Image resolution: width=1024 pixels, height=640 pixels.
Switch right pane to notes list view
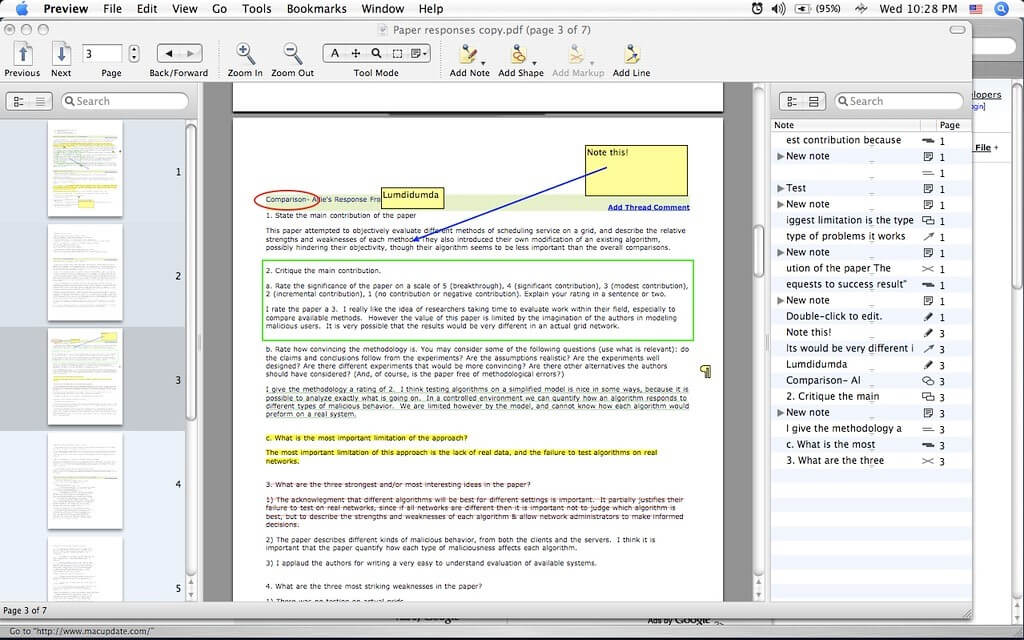point(792,101)
